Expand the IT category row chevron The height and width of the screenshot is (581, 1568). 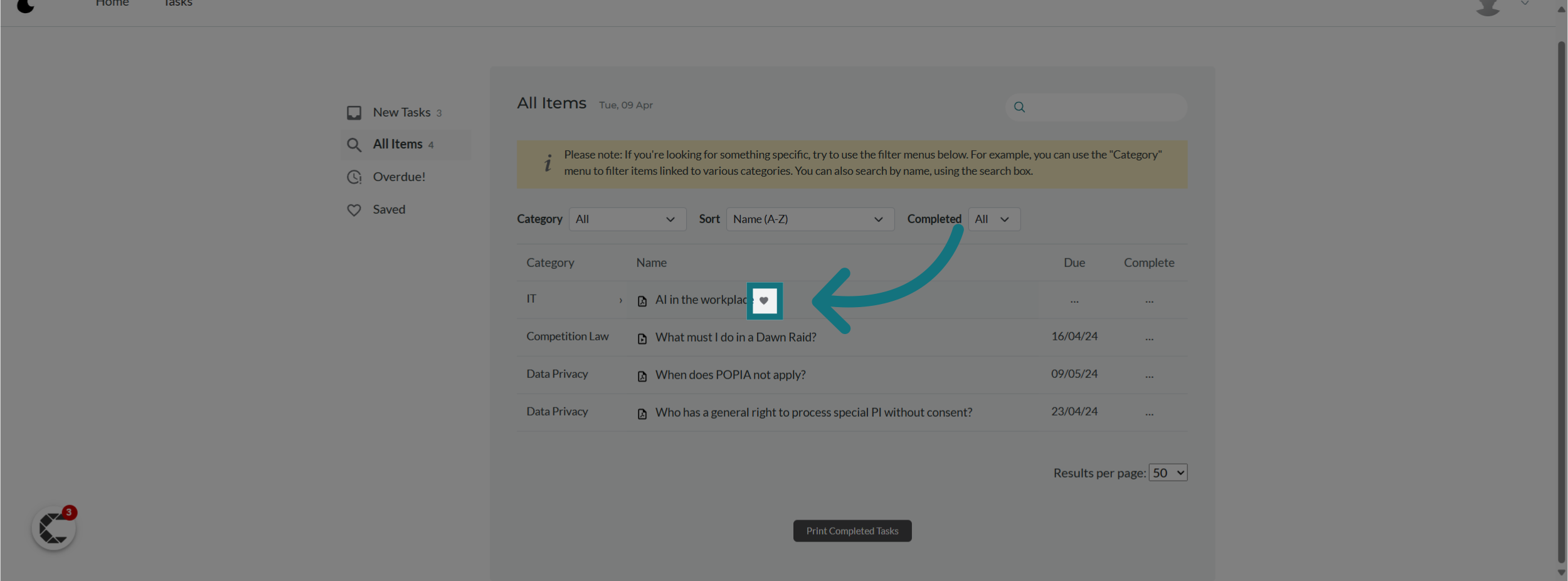click(620, 300)
